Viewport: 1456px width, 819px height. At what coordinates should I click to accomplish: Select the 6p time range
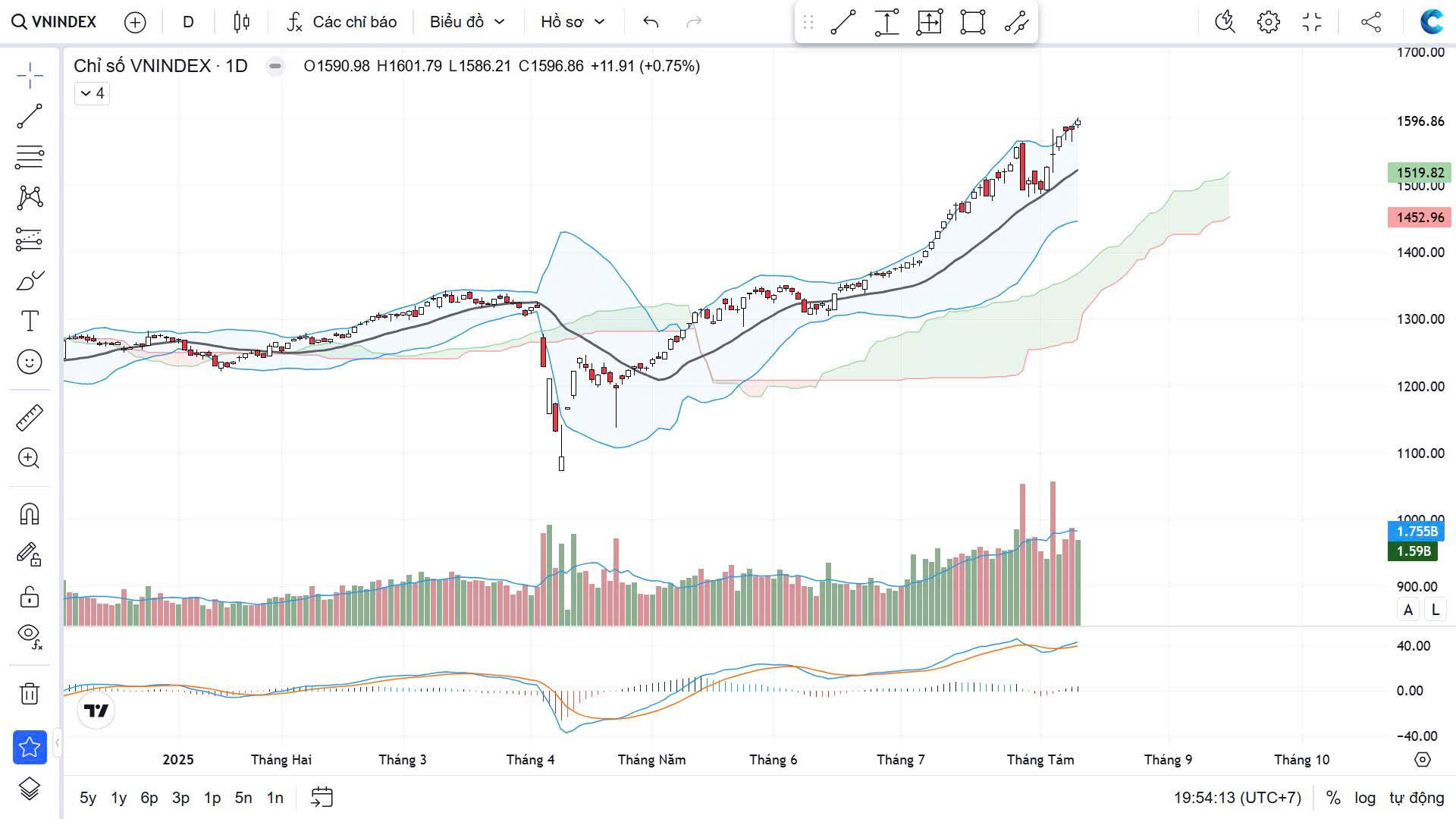[149, 798]
